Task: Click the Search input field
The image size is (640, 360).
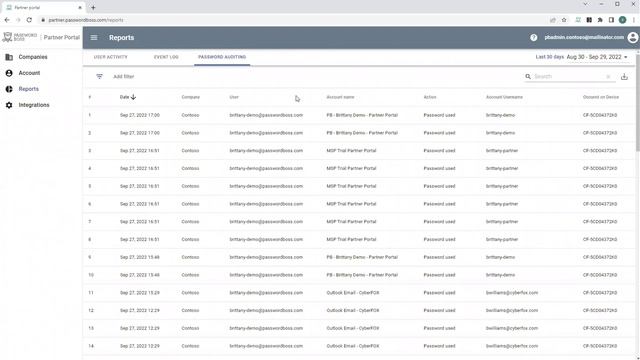Action: pyautogui.click(x=569, y=76)
